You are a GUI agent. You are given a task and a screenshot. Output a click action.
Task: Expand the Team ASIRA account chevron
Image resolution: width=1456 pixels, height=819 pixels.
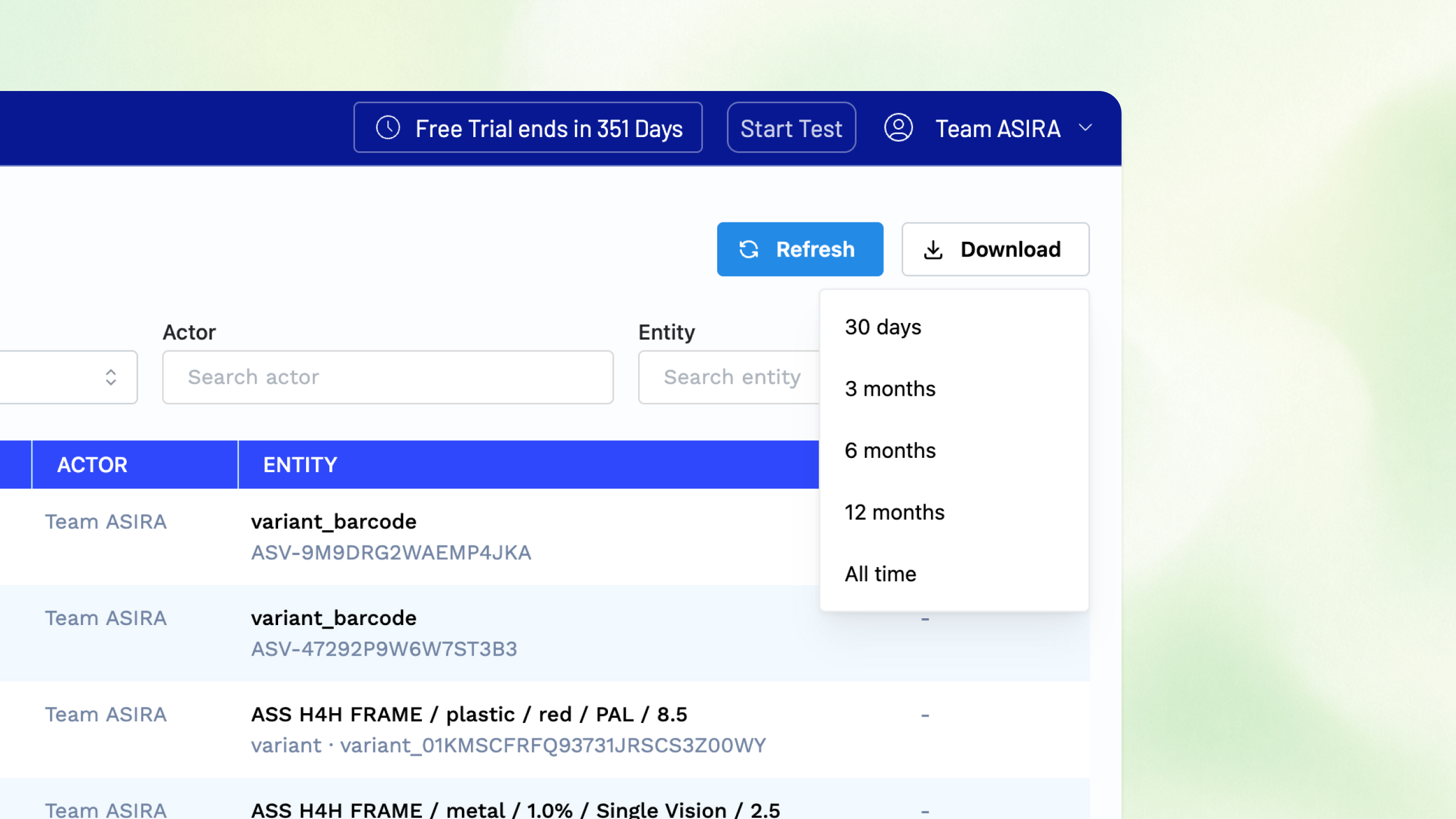click(1085, 127)
